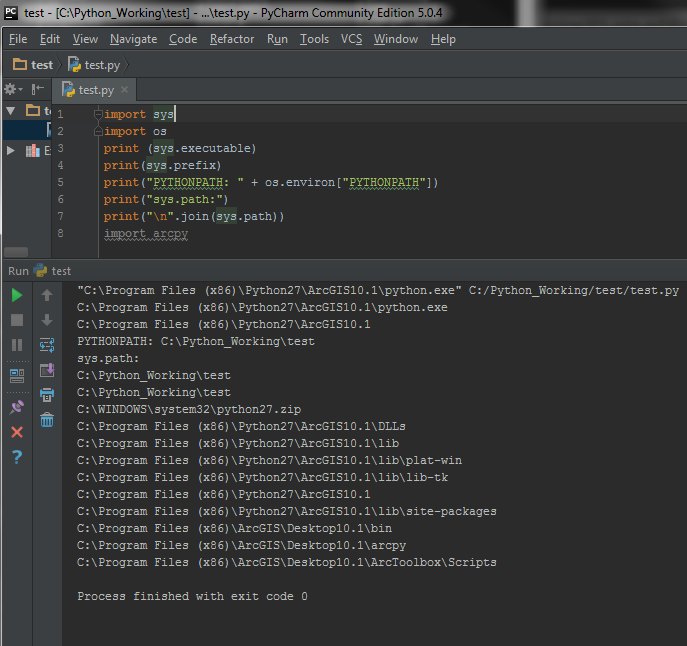Click the PyCharm application icon in title bar

pyautogui.click(x=11, y=12)
